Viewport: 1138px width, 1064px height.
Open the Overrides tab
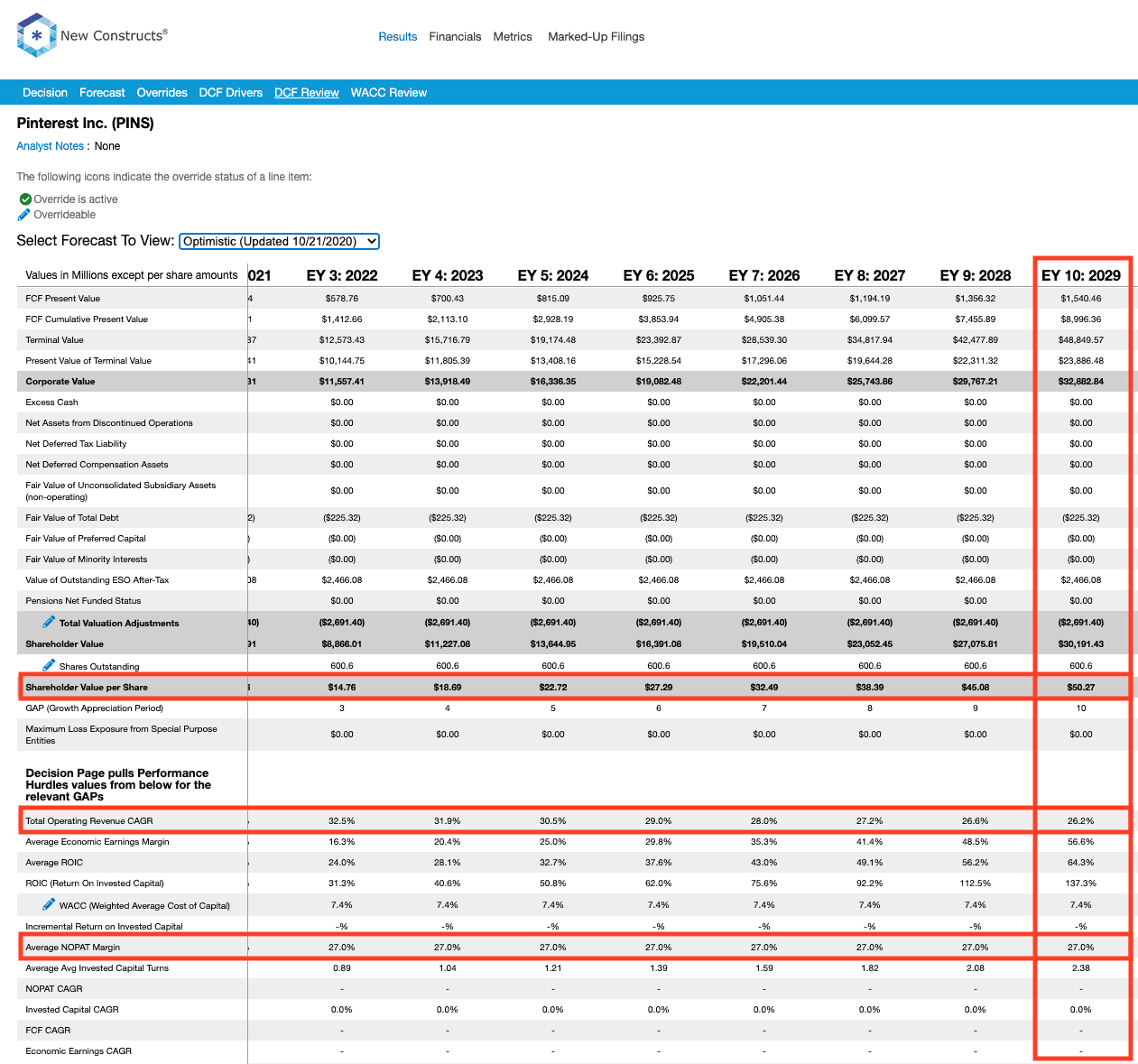coord(162,92)
